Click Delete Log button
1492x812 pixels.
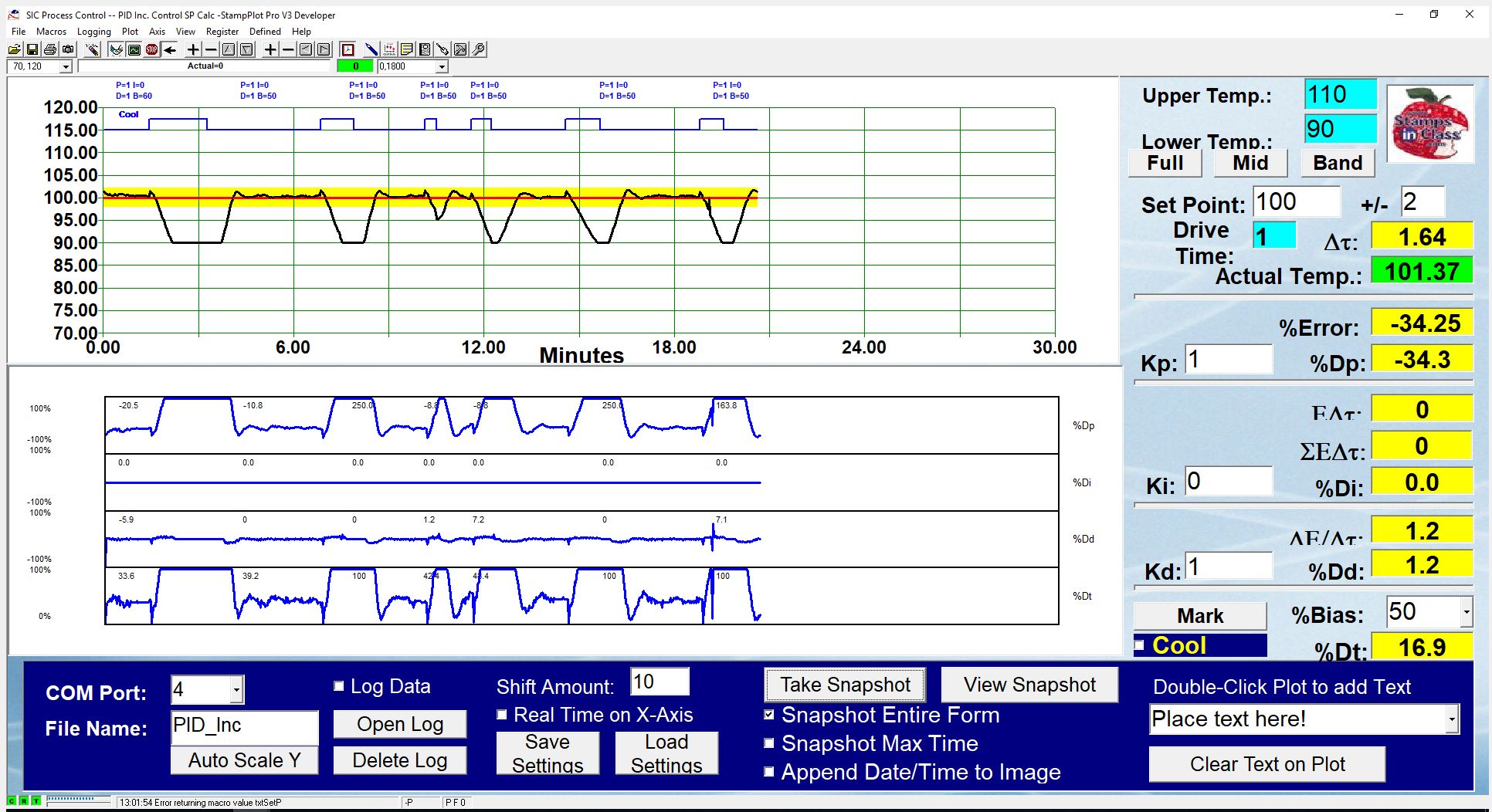click(400, 760)
